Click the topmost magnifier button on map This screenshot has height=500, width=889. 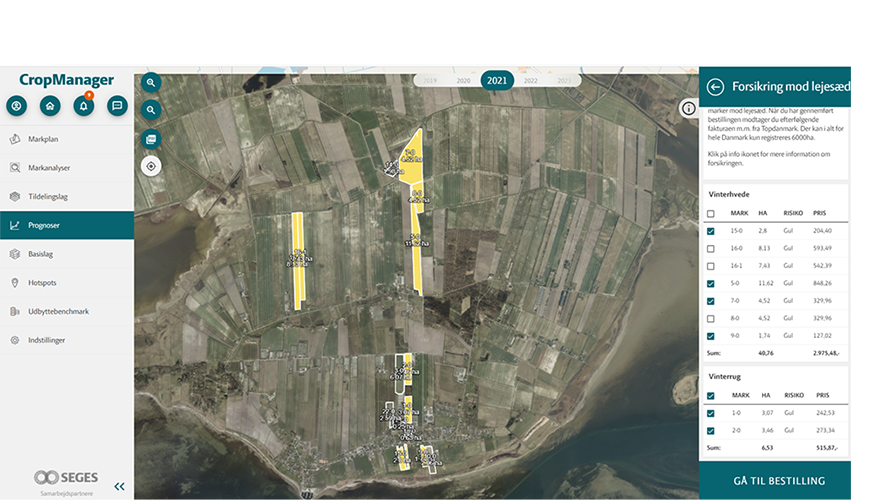coord(151,82)
